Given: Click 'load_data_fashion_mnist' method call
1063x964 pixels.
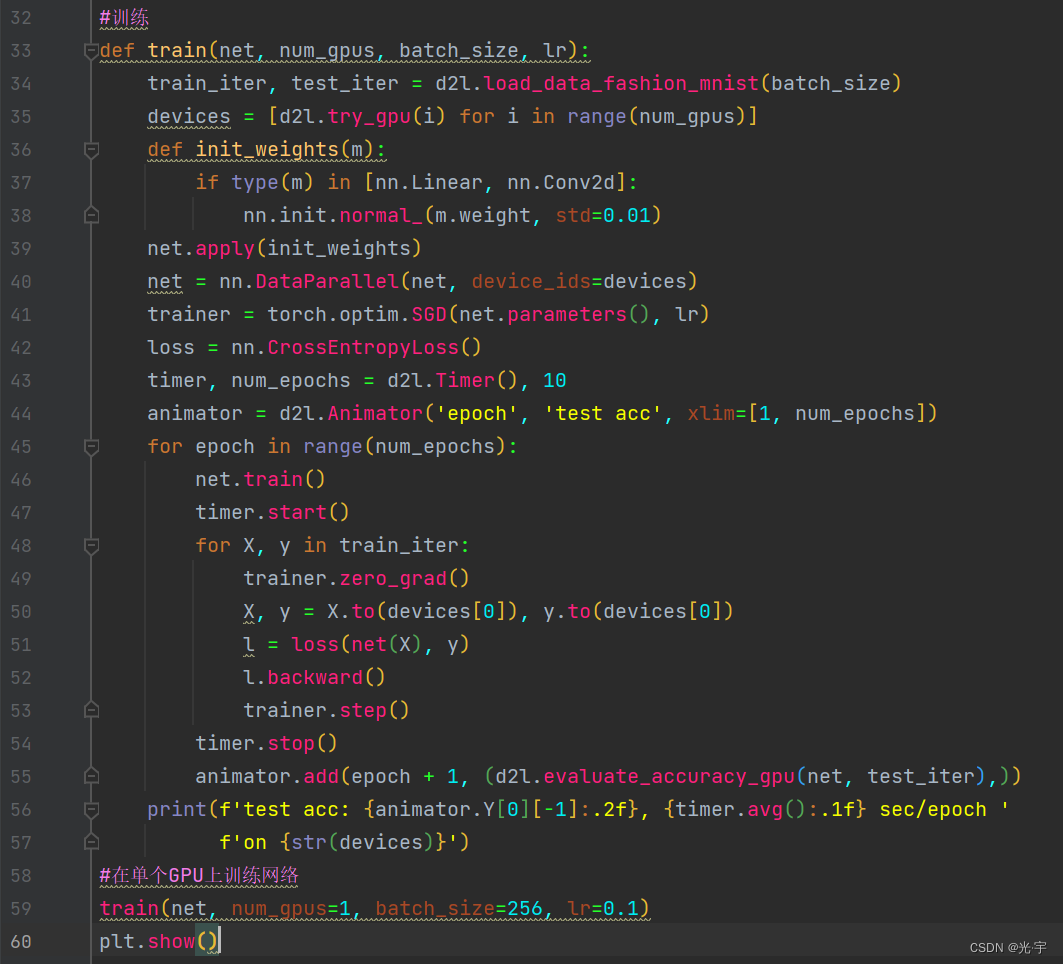Looking at the screenshot, I should pos(621,83).
